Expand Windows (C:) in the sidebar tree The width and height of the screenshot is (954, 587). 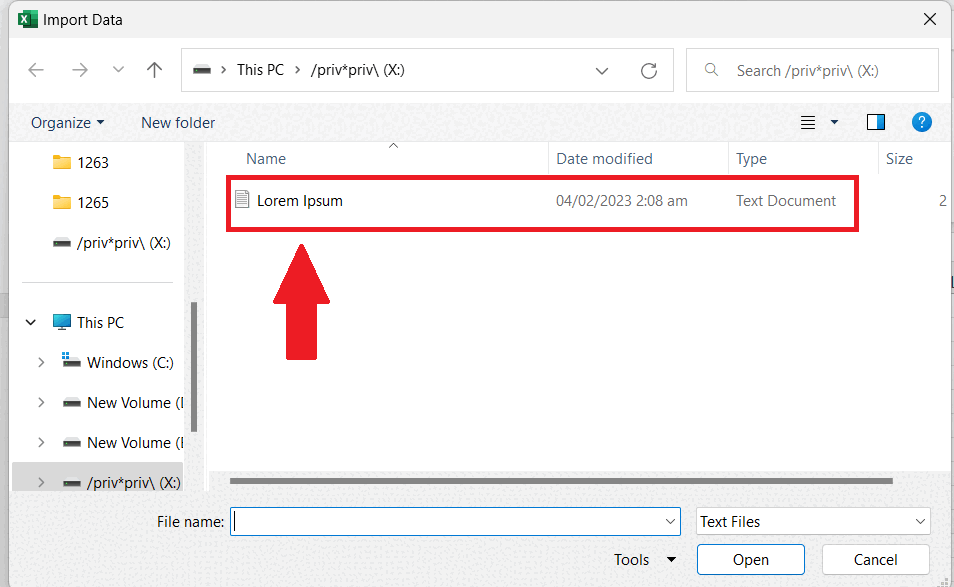(x=40, y=362)
